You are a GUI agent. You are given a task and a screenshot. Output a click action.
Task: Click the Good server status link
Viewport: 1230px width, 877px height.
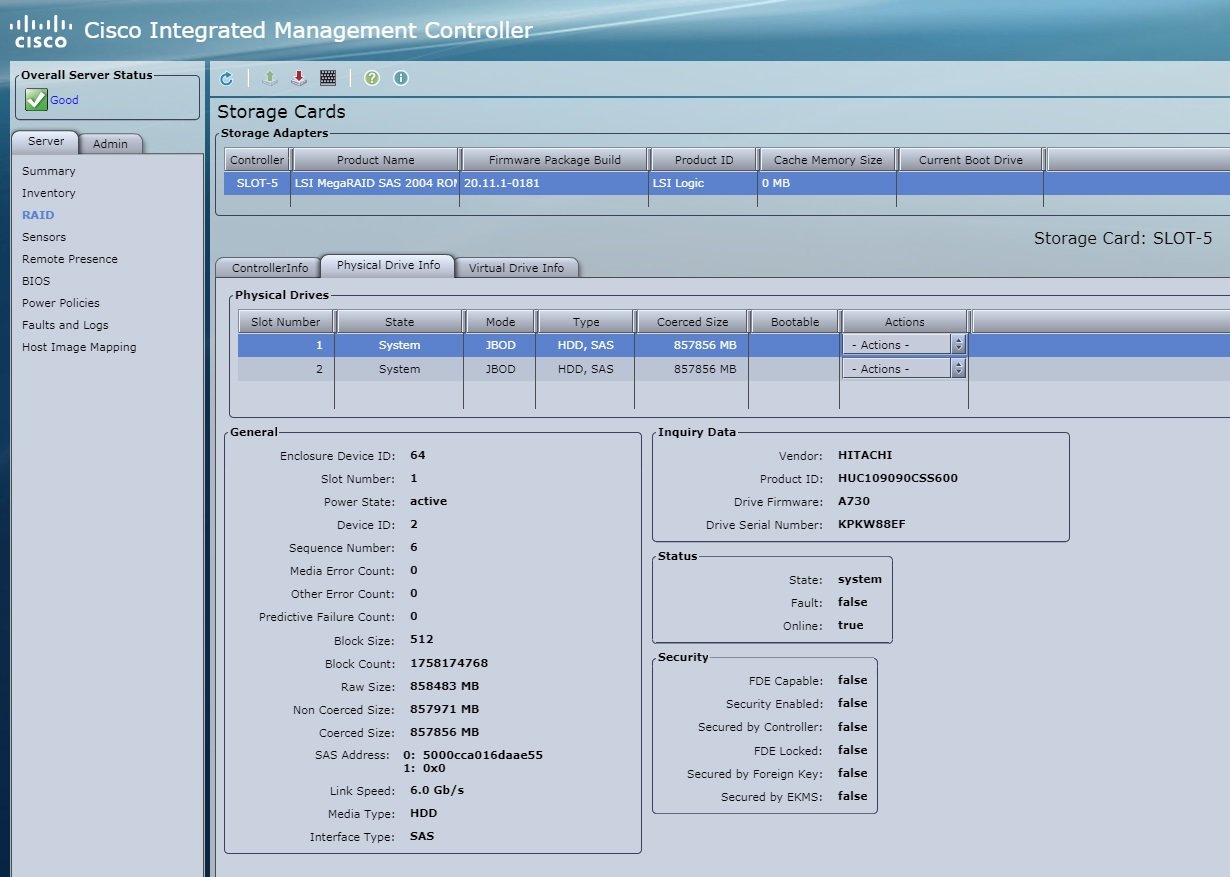tap(64, 100)
